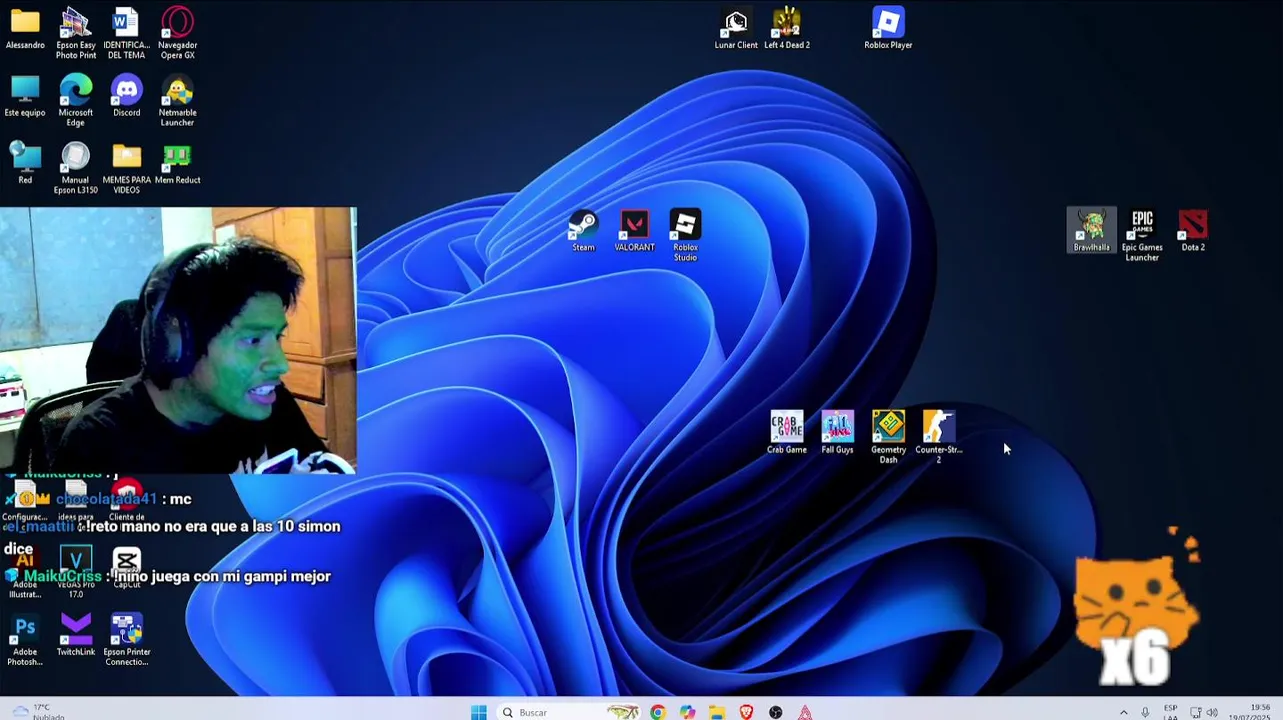Open the Discord desktop shortcut

(126, 96)
